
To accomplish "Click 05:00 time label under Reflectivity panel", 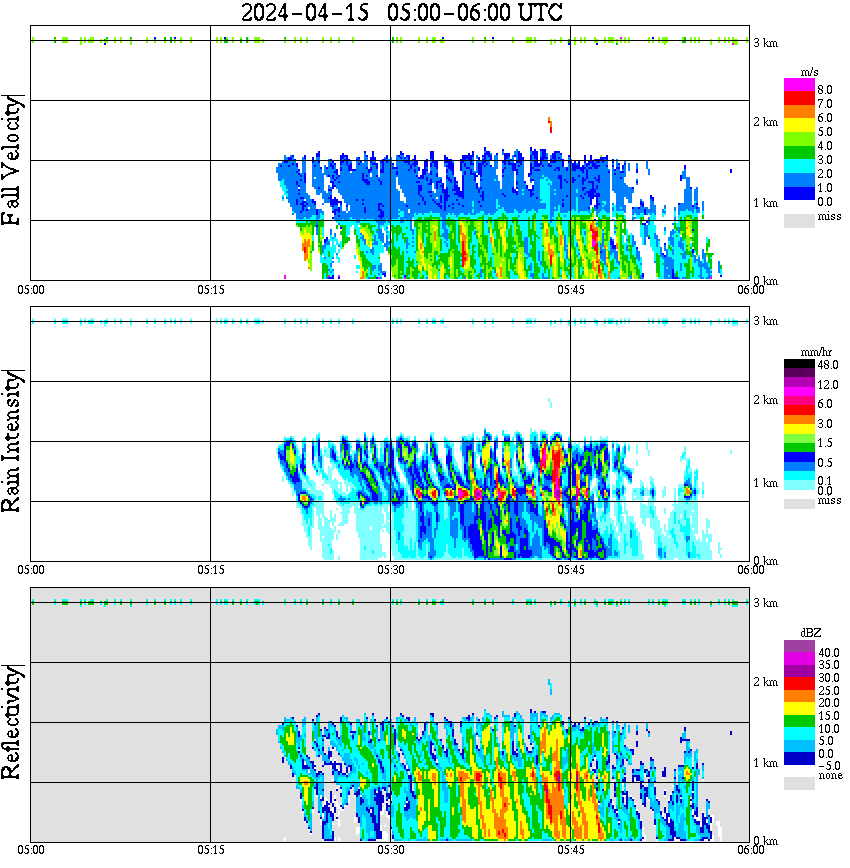I will tap(31, 850).
